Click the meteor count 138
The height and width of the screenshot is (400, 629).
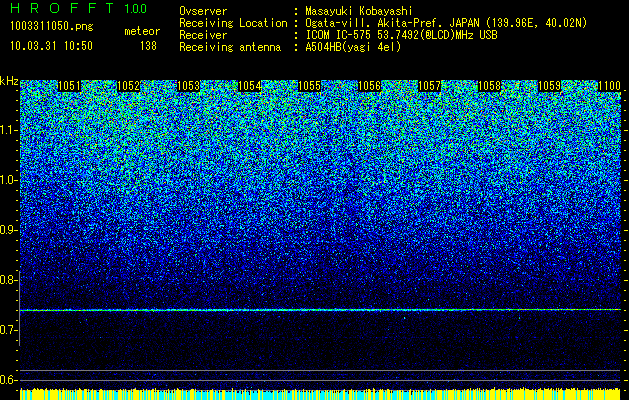pyautogui.click(x=148, y=46)
